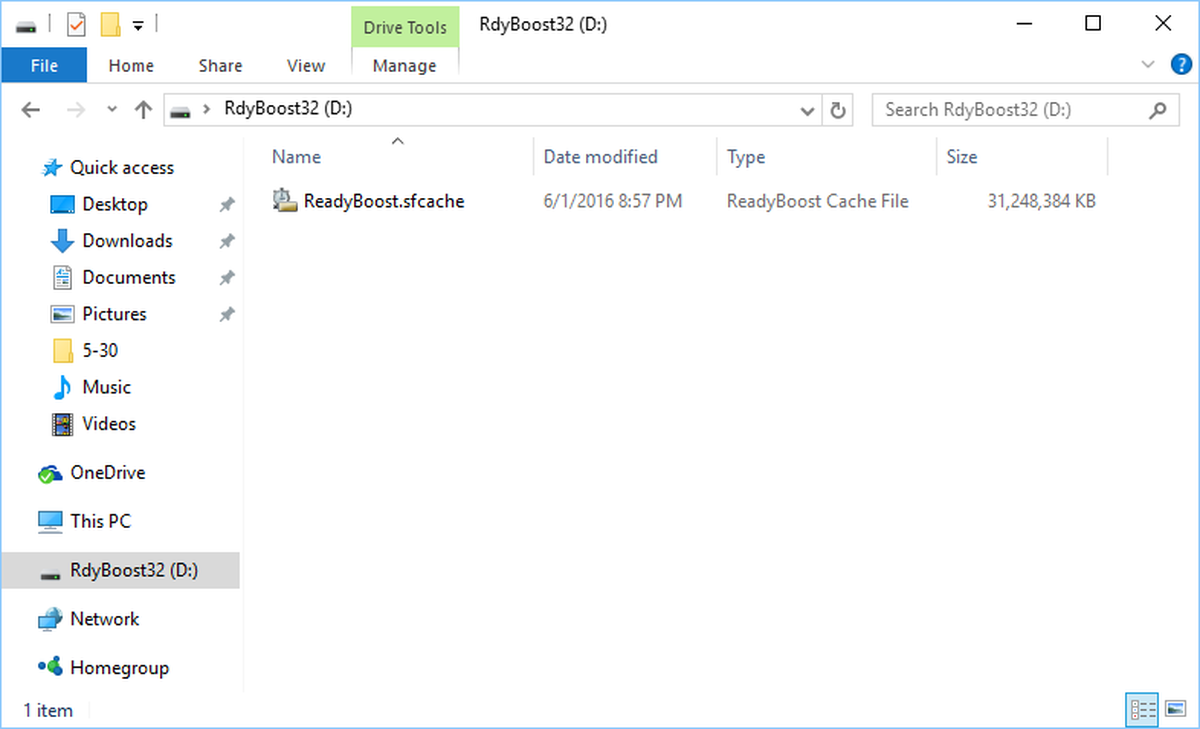Expand the ribbon with the chevron arrow

coord(1149,64)
